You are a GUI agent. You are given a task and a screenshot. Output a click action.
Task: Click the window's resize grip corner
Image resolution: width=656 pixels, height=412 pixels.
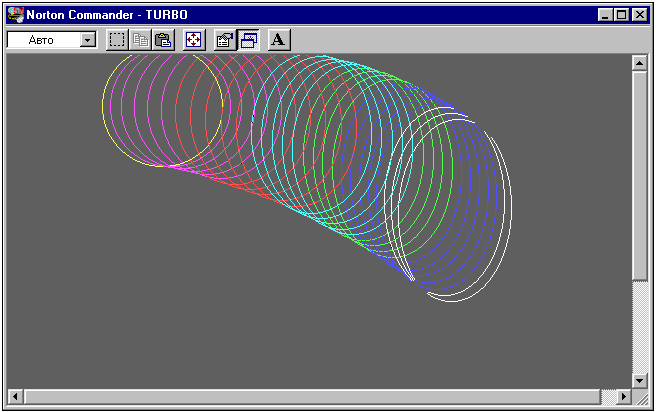point(641,397)
